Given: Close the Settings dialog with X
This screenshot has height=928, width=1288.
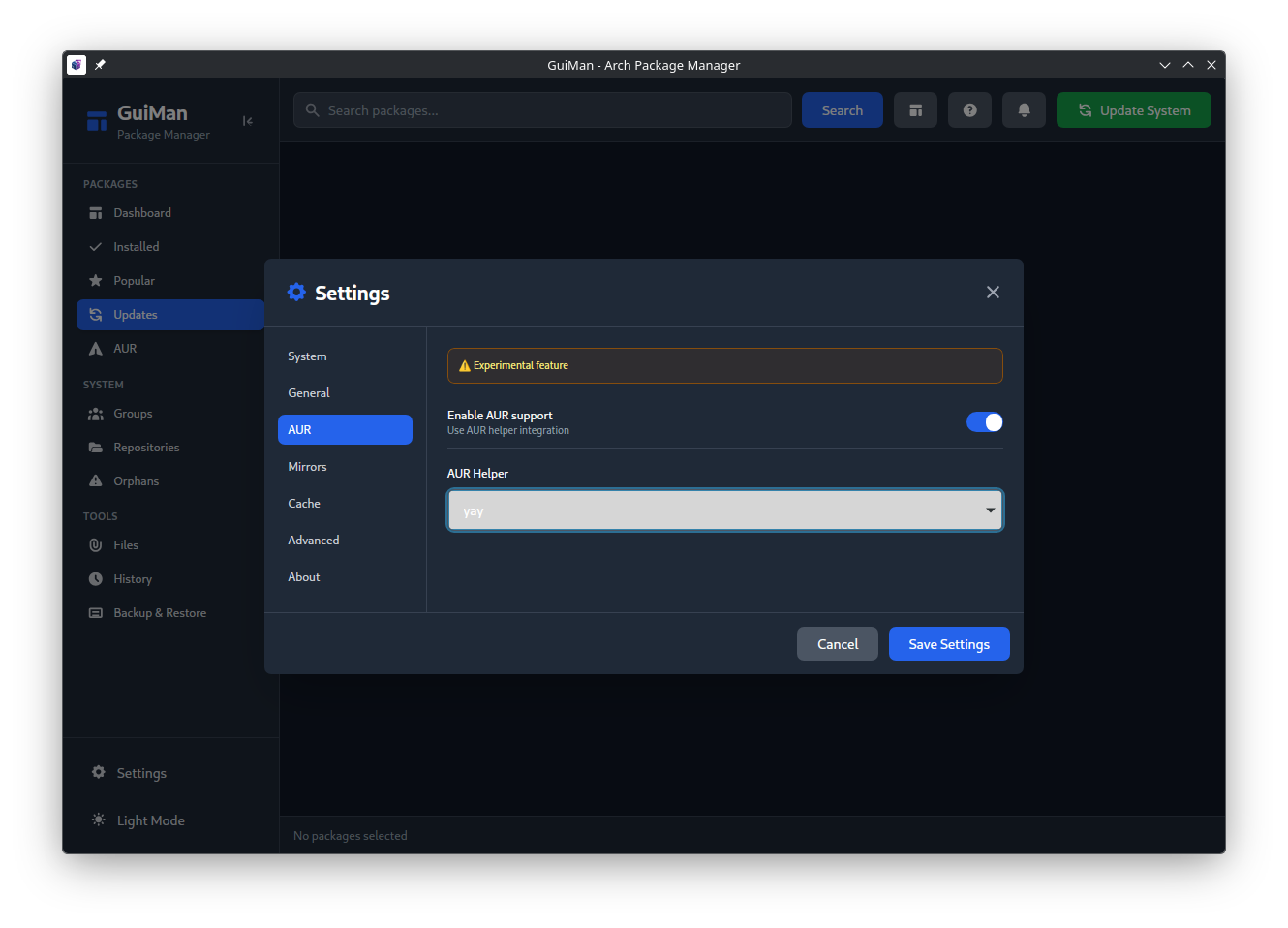Looking at the screenshot, I should point(993,293).
